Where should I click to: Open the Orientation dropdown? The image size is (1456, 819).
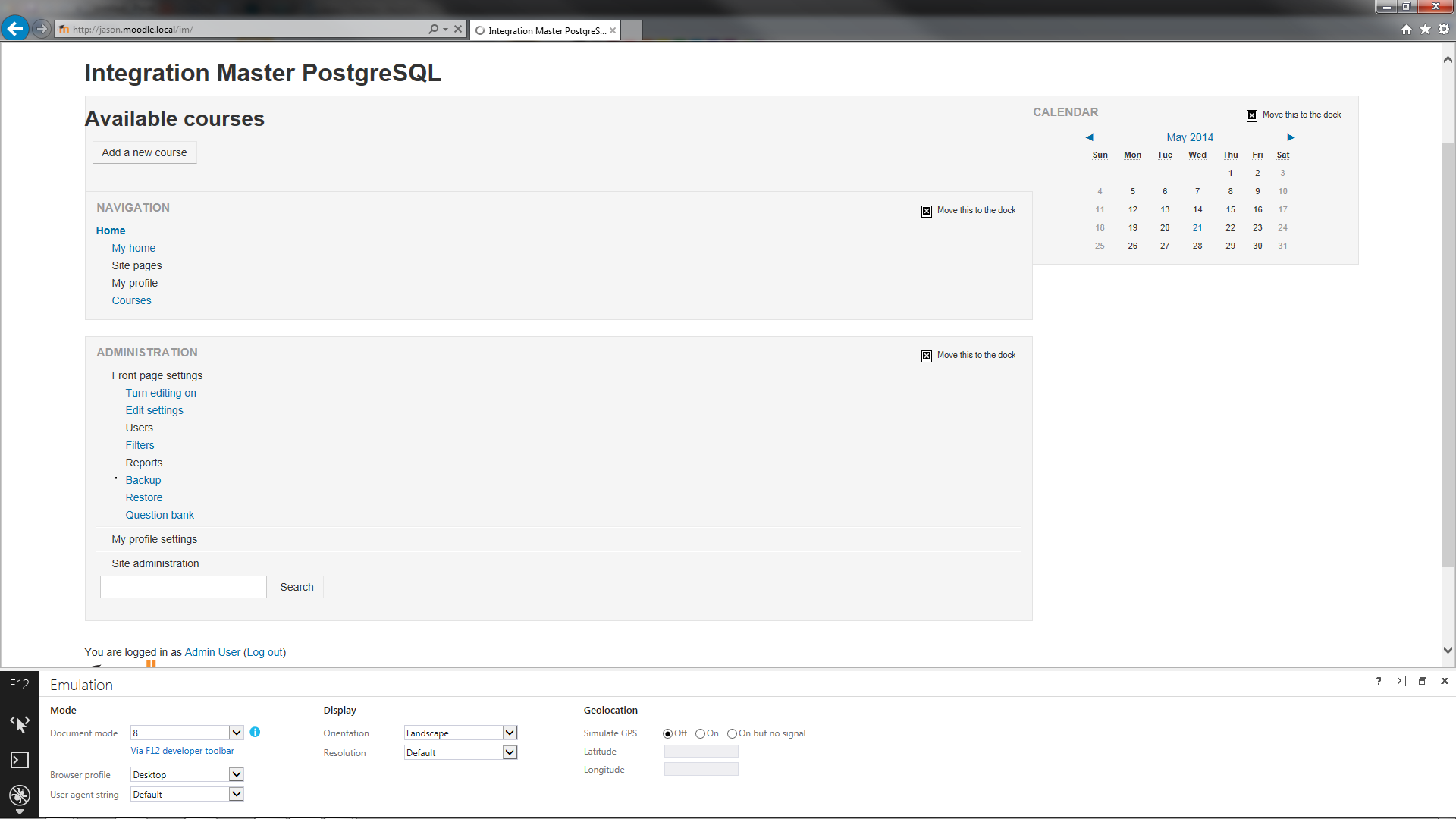[x=510, y=733]
